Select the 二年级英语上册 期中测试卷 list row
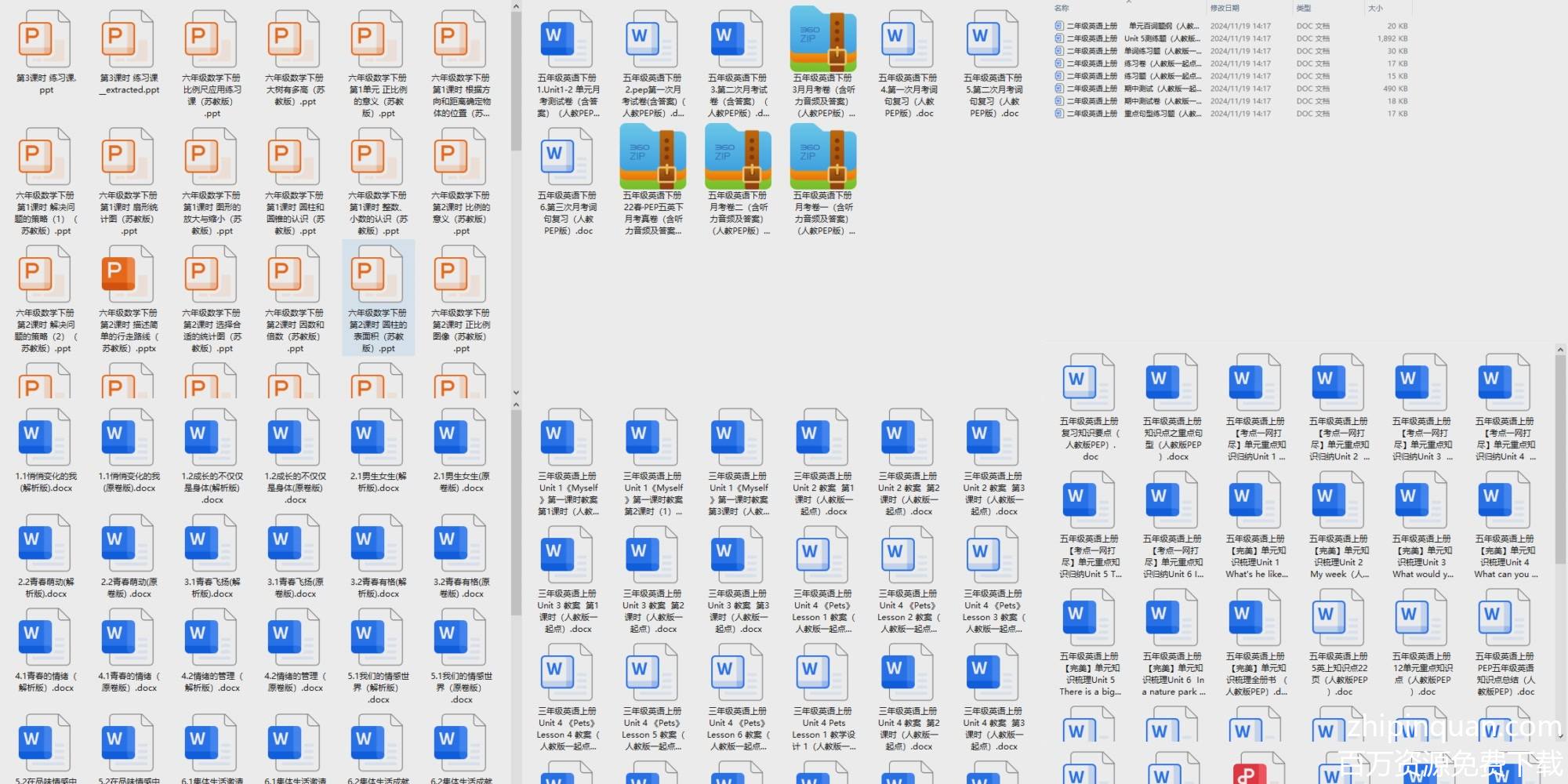Image resolution: width=1568 pixels, height=784 pixels. (1232, 101)
